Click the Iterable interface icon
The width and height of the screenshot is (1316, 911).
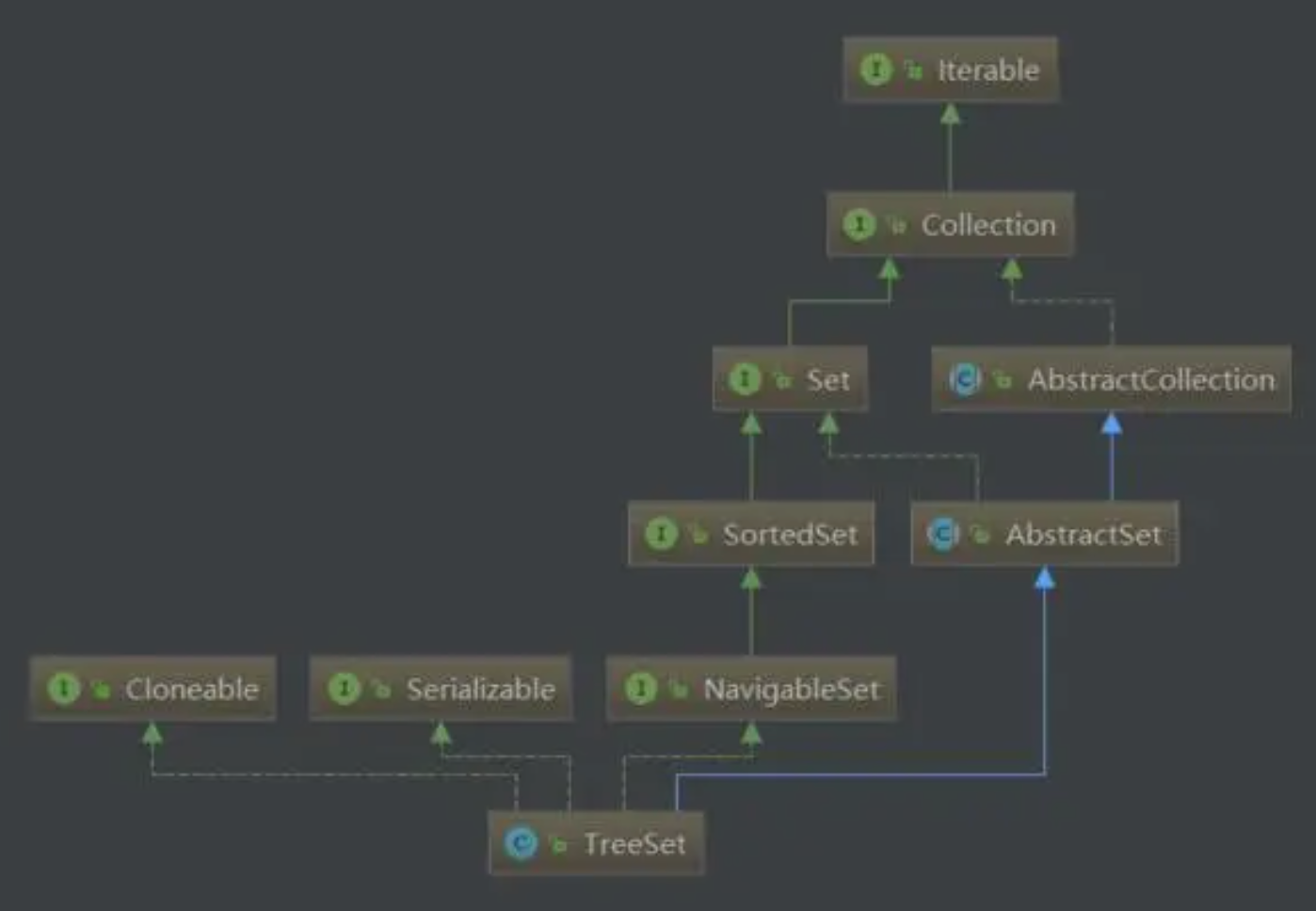pyautogui.click(x=875, y=70)
